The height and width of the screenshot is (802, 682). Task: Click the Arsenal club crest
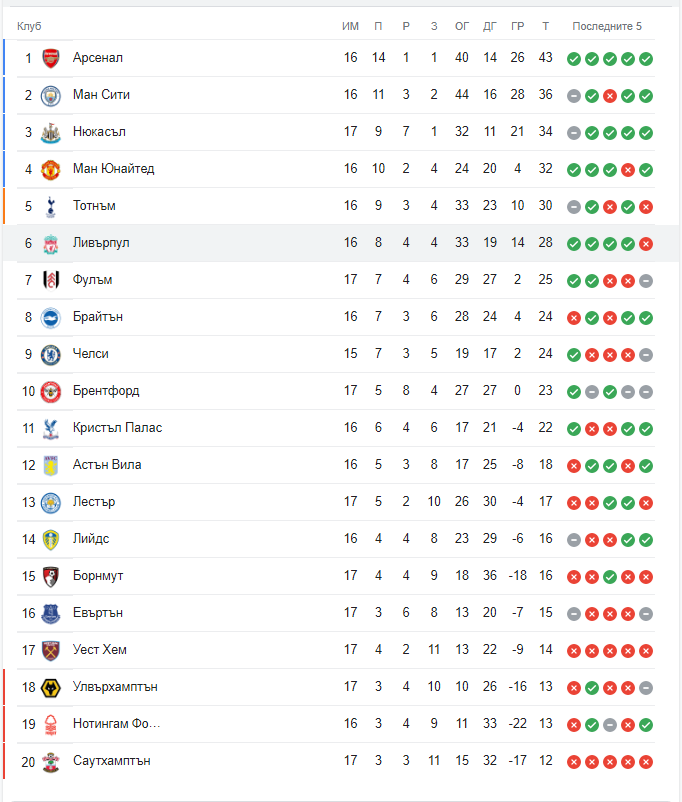pos(51,58)
